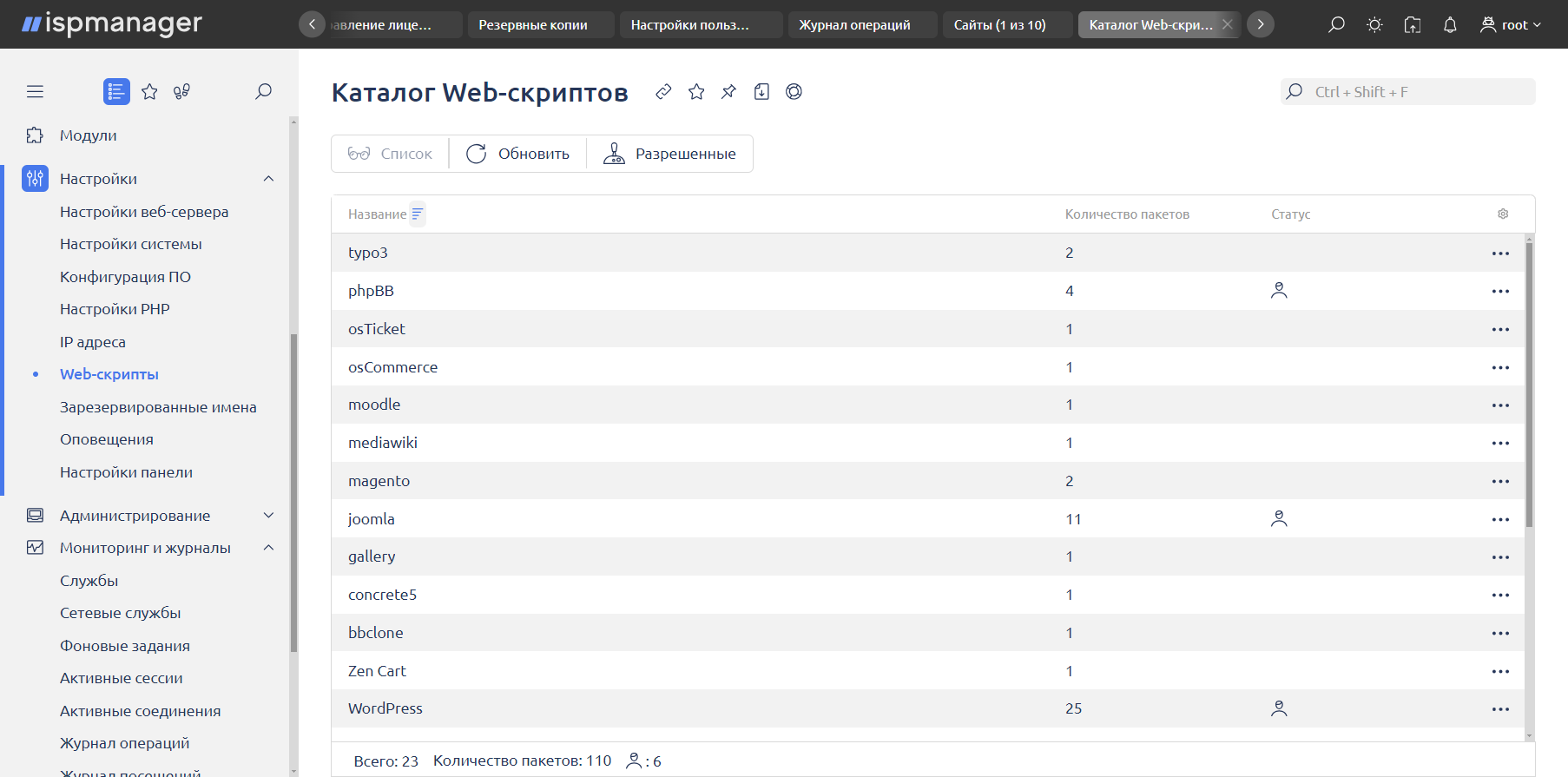Collapse sidebar with hamburger icon
This screenshot has width=1568, height=777.
coord(35,91)
